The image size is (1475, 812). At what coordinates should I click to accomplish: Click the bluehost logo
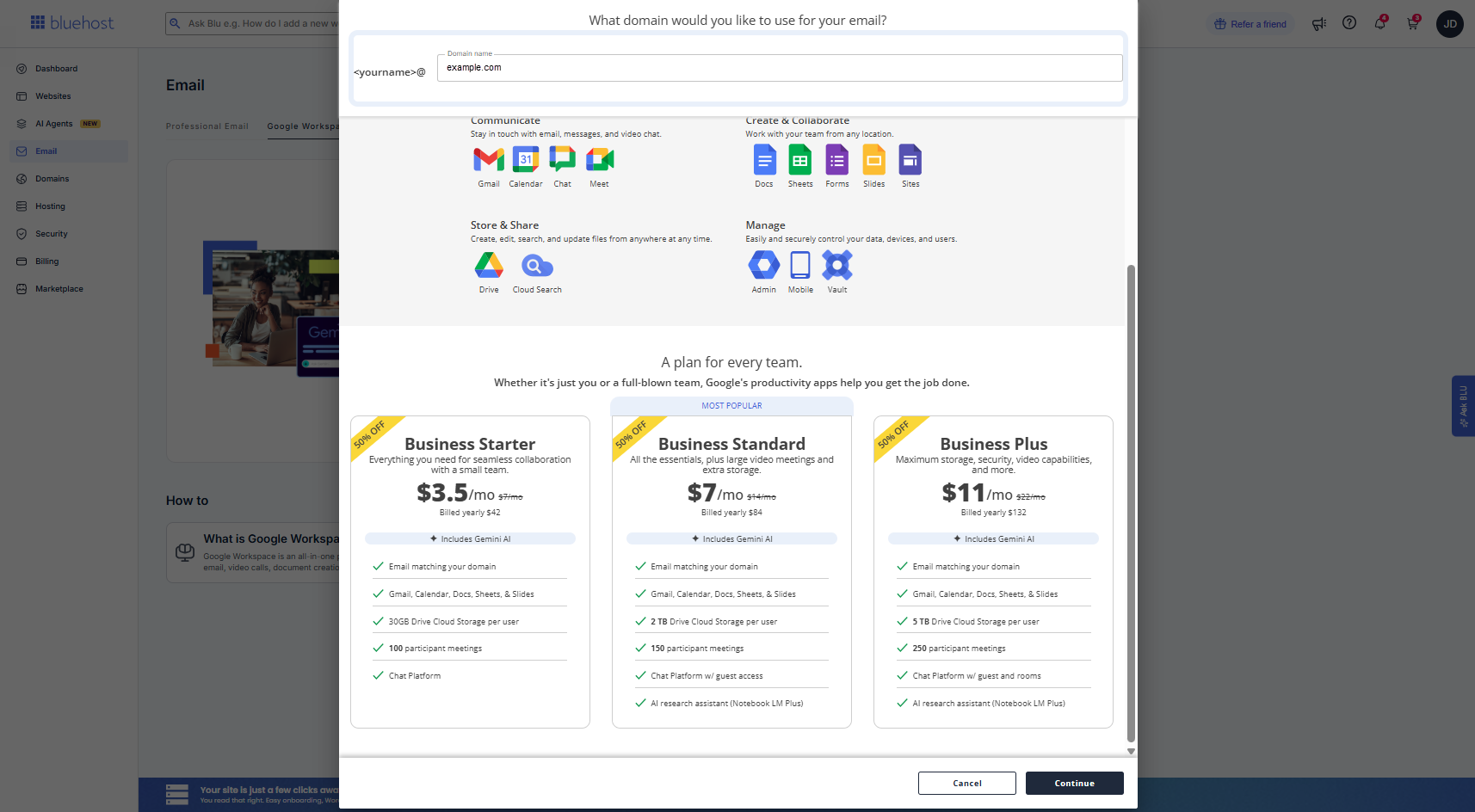(x=72, y=23)
